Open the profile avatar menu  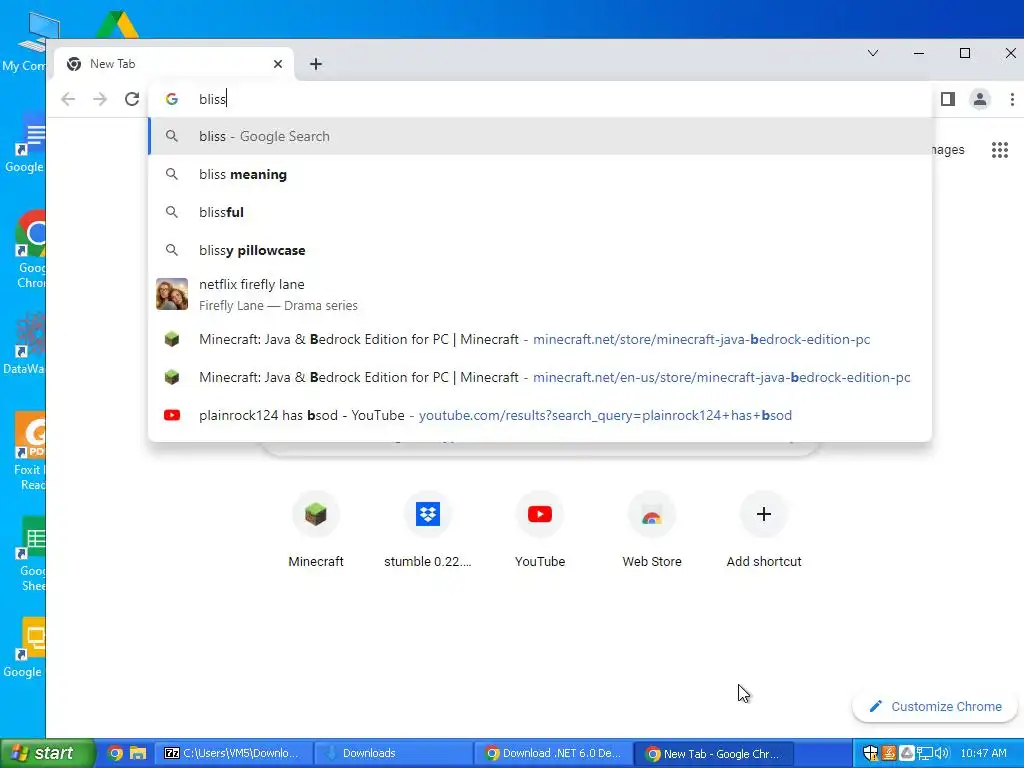(980, 99)
